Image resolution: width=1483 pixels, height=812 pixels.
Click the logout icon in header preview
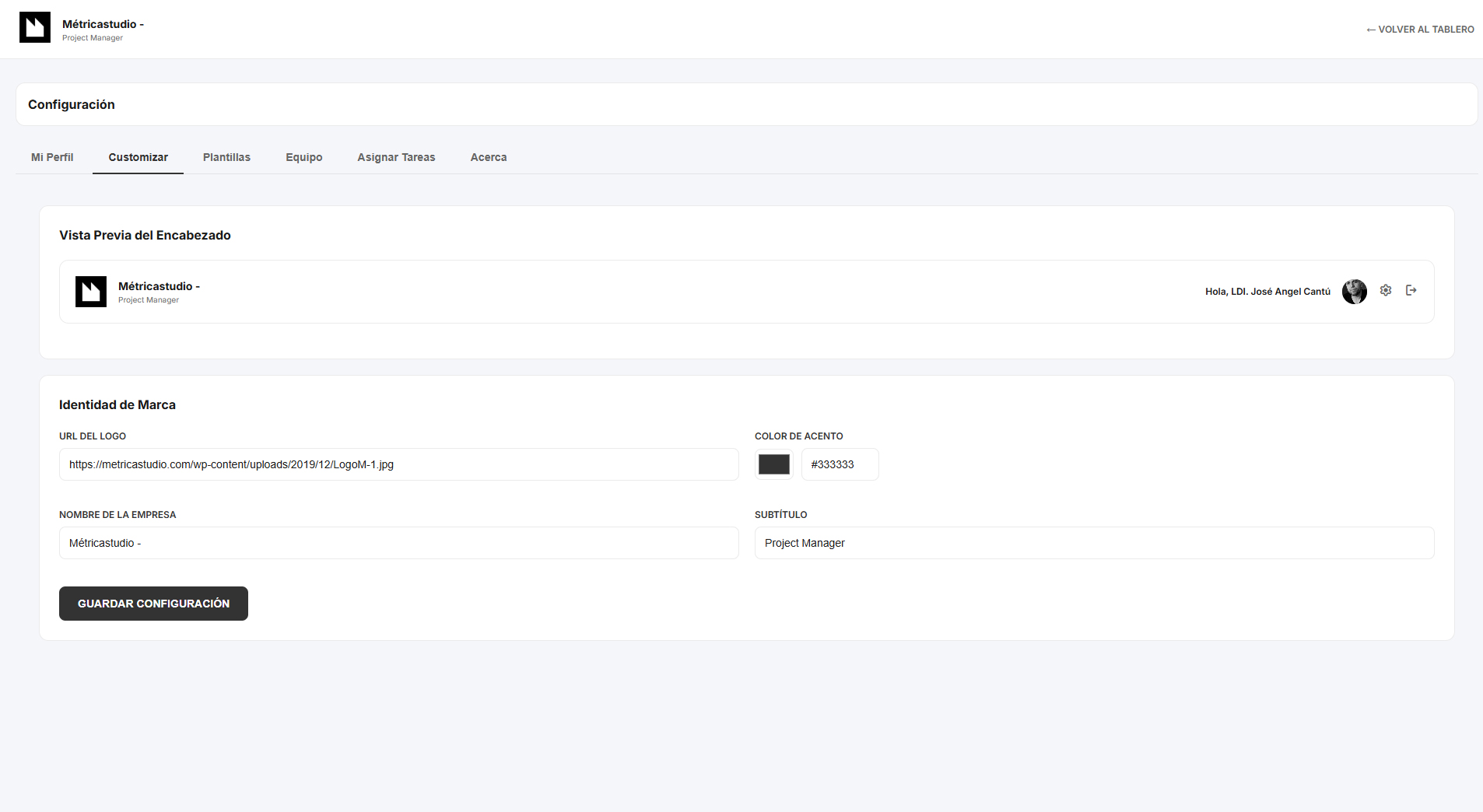pyautogui.click(x=1411, y=290)
